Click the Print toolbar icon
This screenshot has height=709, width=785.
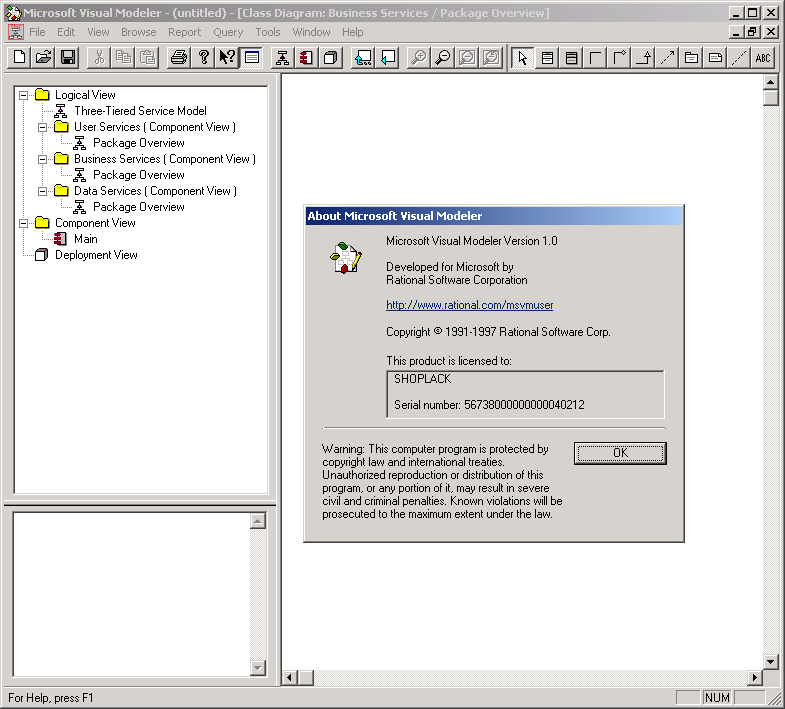pos(179,58)
